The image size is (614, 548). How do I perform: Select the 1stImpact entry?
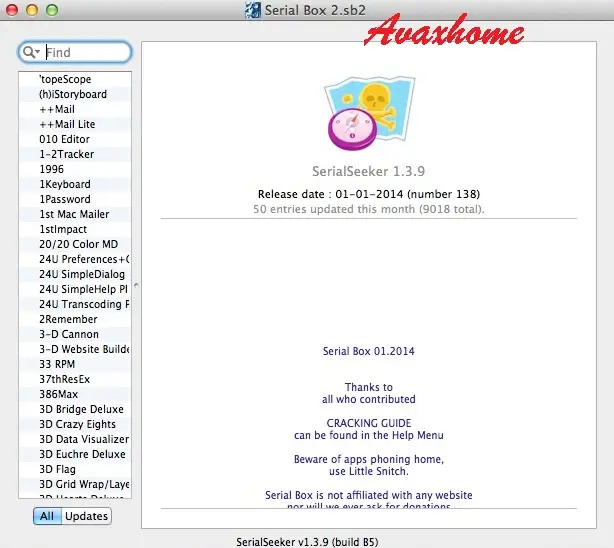[75, 229]
